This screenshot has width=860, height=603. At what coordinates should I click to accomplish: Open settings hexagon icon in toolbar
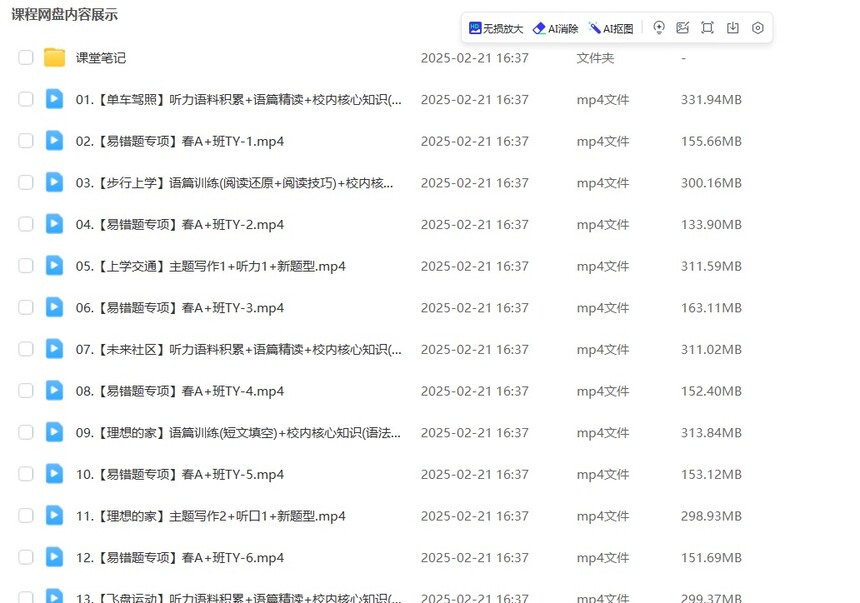pos(758,28)
